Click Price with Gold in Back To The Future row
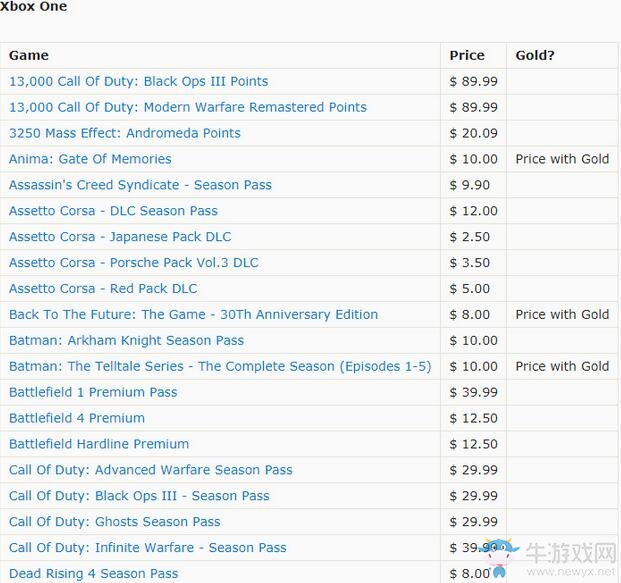Viewport: 621px width, 583px height. point(562,314)
